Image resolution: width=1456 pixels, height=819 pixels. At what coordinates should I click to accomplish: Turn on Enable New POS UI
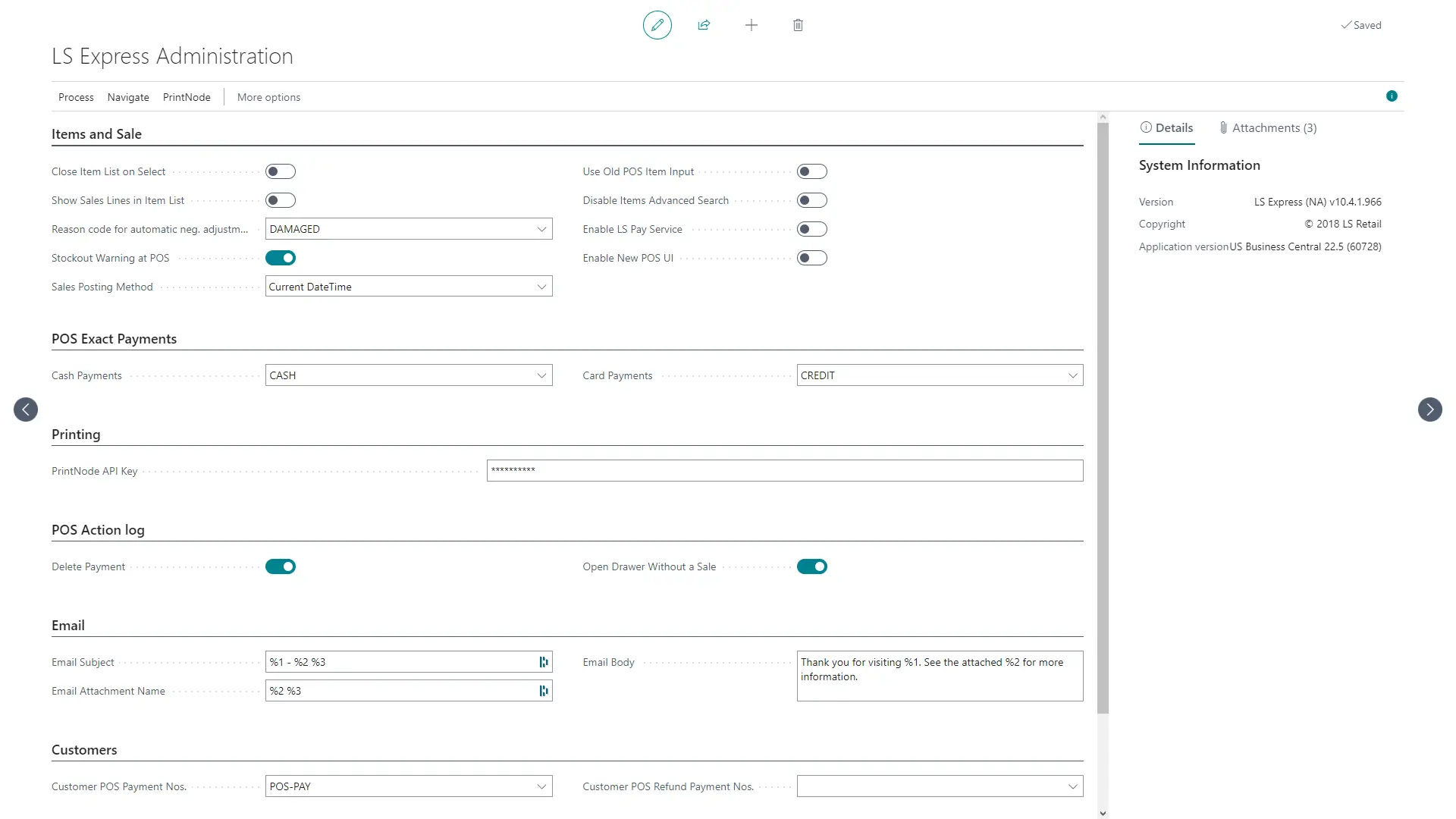coord(811,258)
